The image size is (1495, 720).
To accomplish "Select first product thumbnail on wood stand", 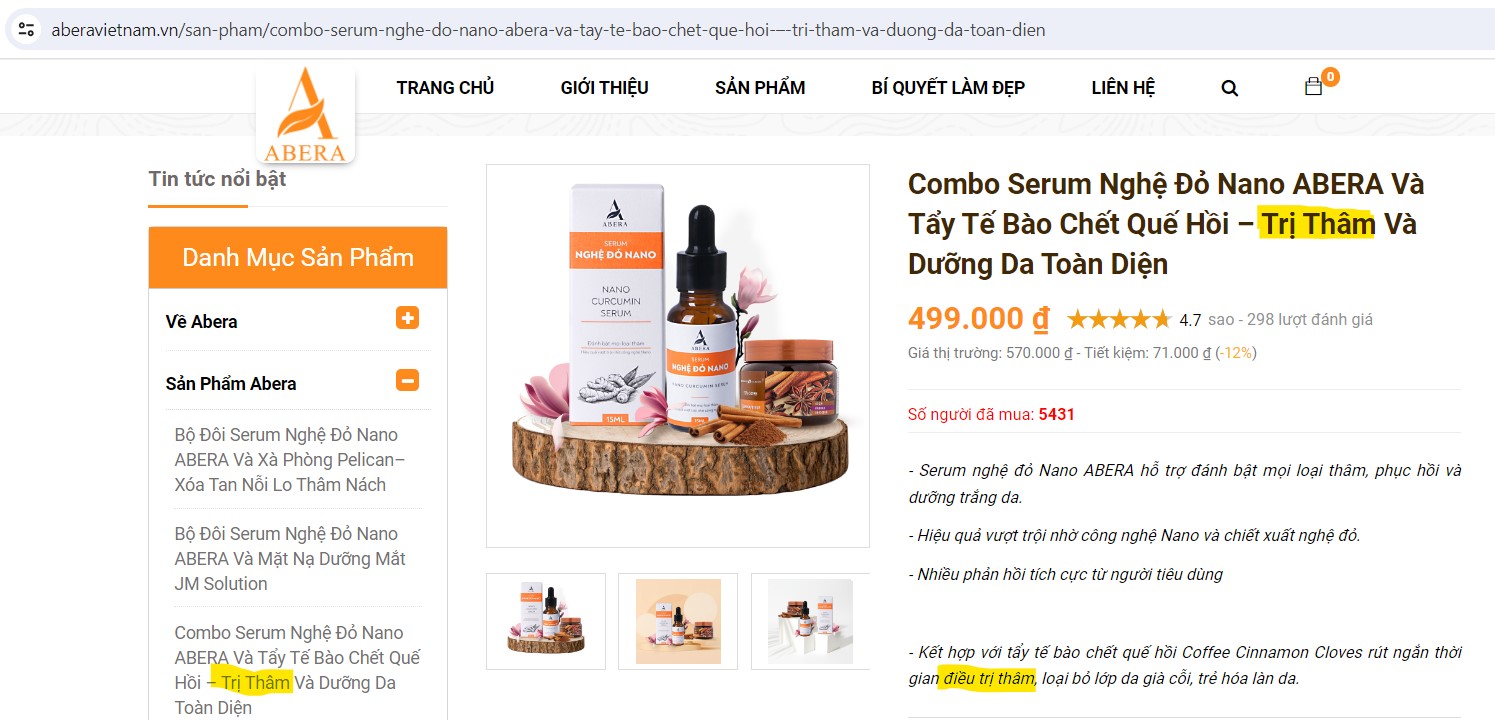I will [546, 621].
